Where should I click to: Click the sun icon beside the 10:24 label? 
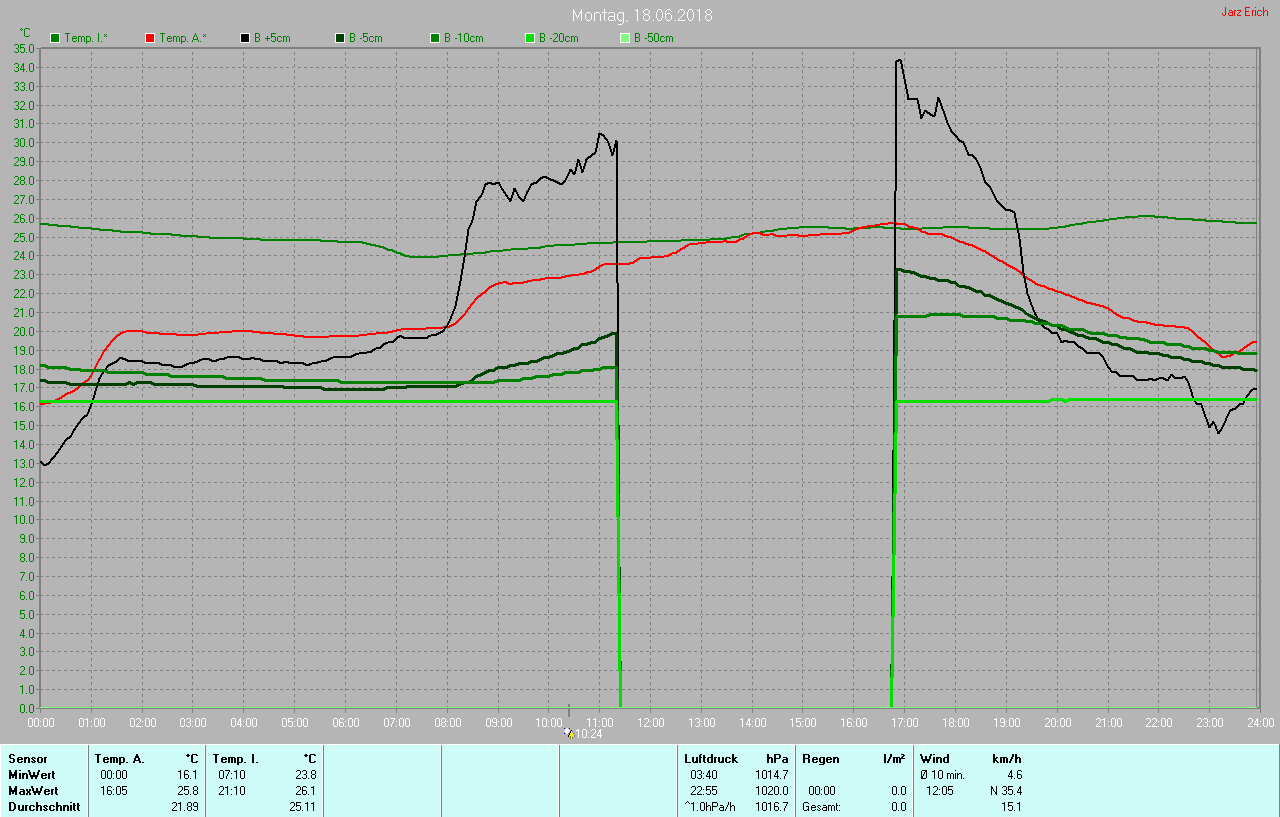tap(569, 733)
